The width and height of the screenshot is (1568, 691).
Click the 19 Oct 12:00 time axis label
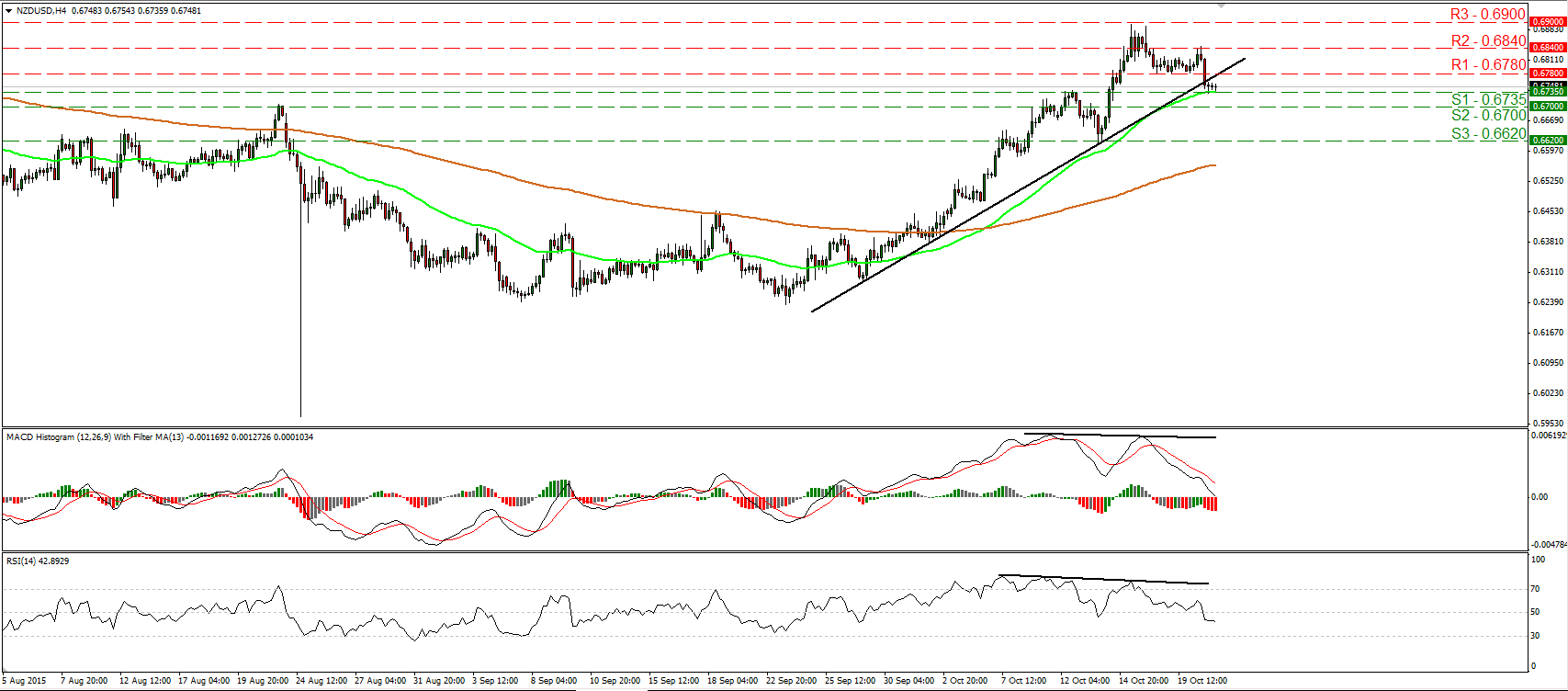pyautogui.click(x=1201, y=681)
